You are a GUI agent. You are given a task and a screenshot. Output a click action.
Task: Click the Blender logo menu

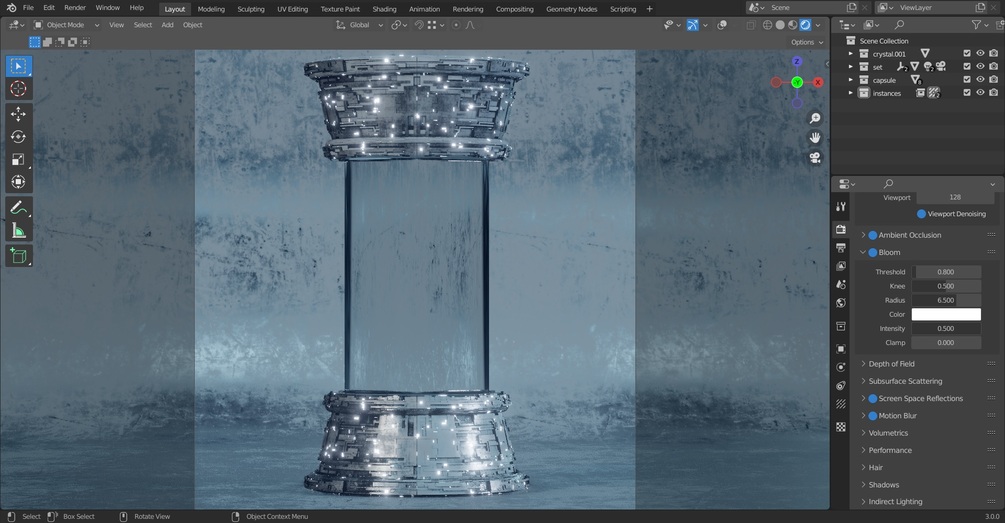(x=11, y=8)
